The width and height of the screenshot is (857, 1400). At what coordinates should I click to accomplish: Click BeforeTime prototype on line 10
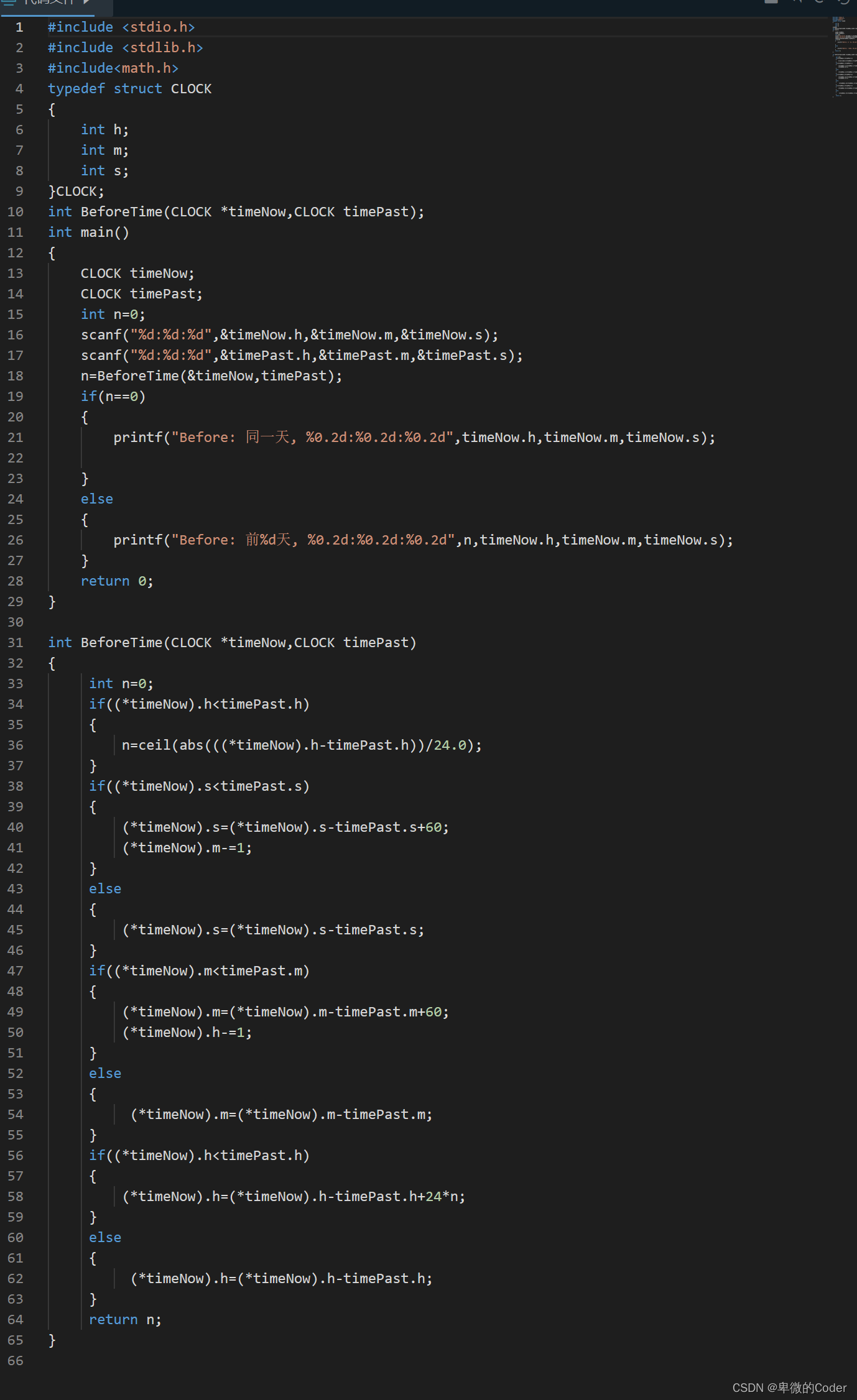pos(236,212)
